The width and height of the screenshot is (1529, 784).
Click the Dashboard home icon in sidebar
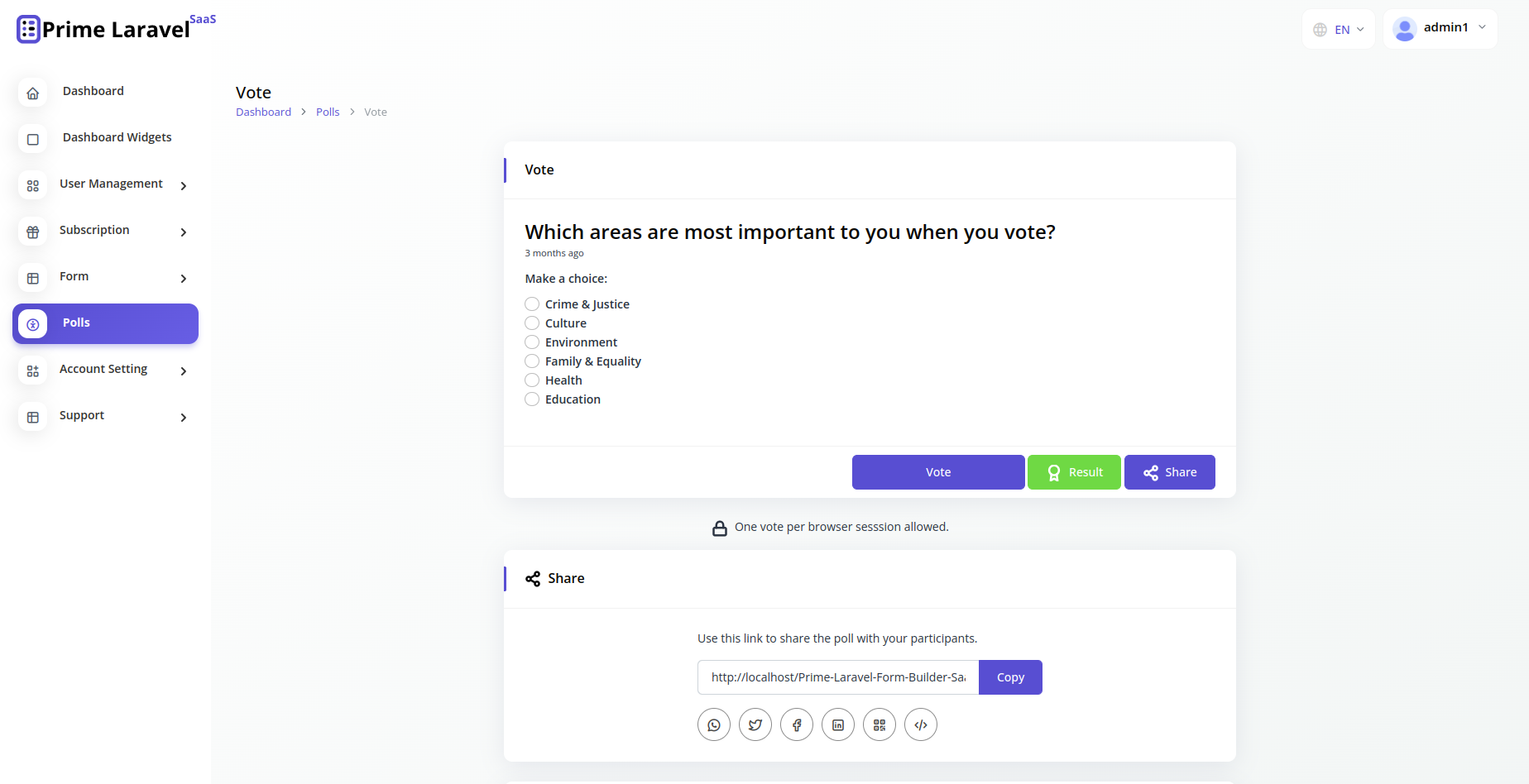[x=33, y=93]
